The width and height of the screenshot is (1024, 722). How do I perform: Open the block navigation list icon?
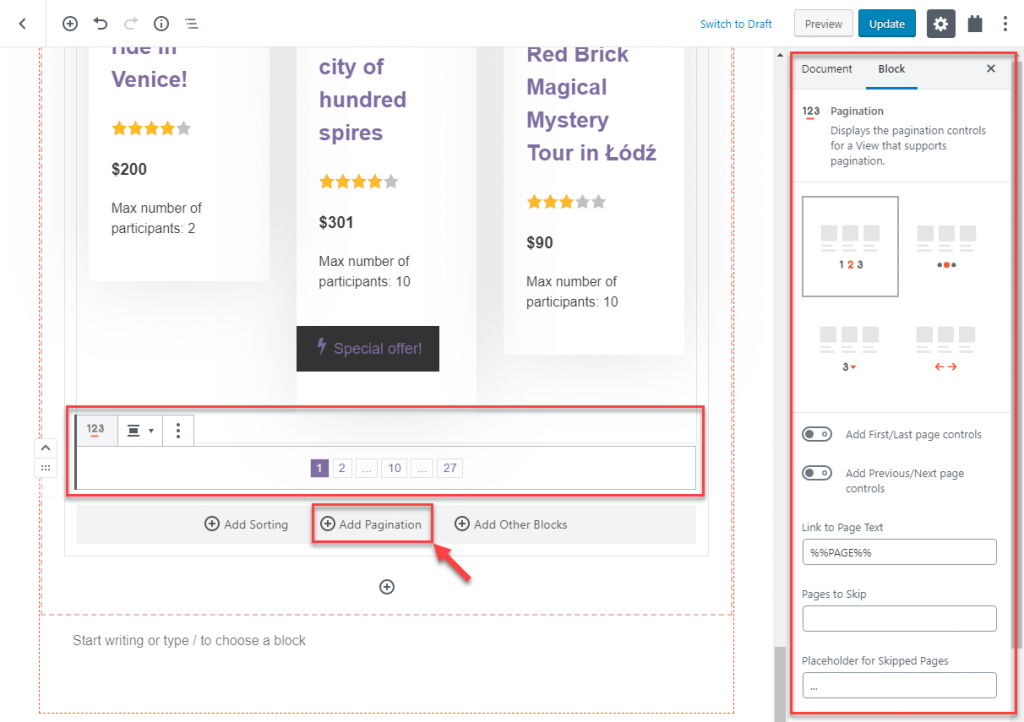point(191,24)
